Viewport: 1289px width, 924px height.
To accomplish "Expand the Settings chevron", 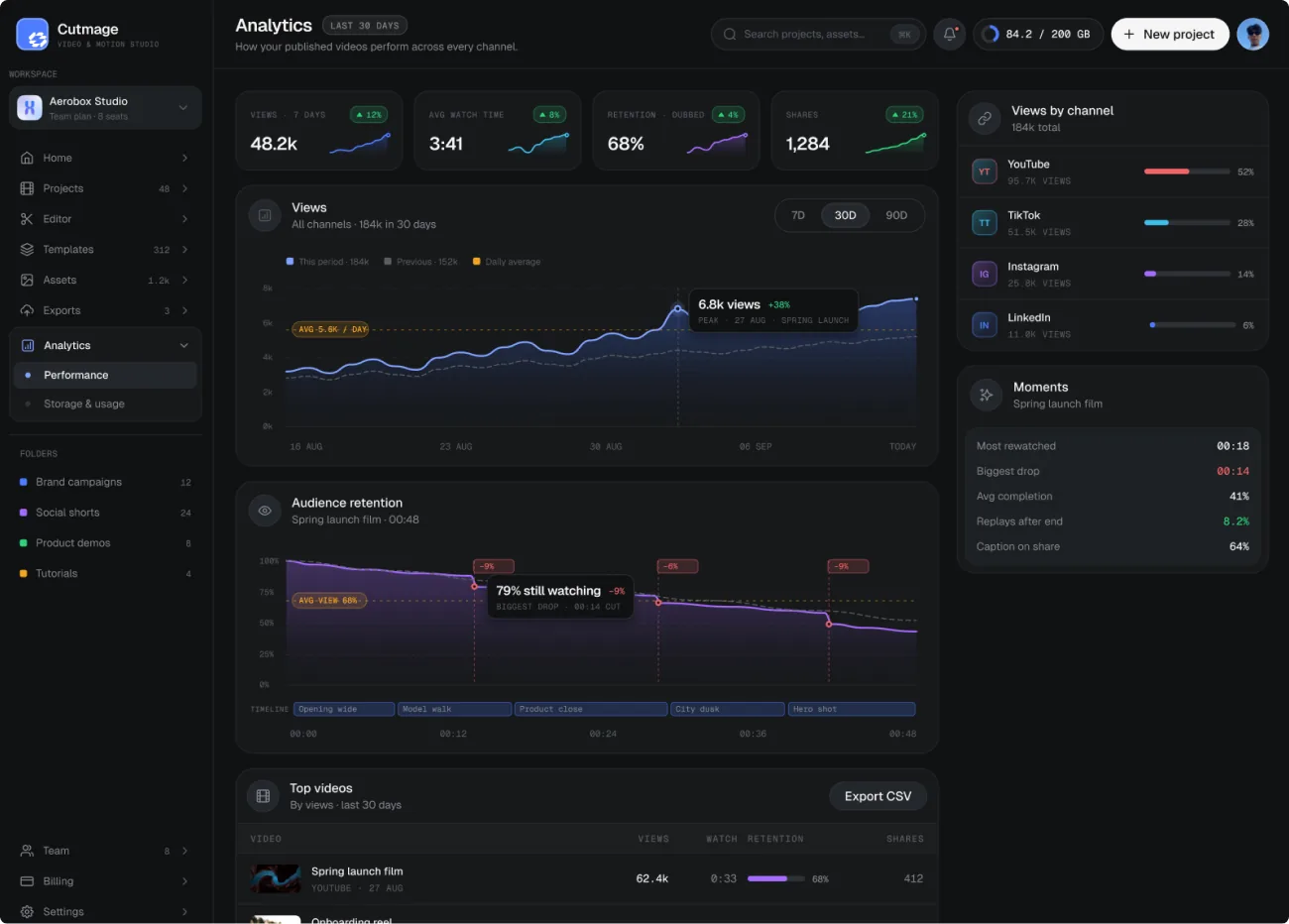I will pyautogui.click(x=185, y=912).
